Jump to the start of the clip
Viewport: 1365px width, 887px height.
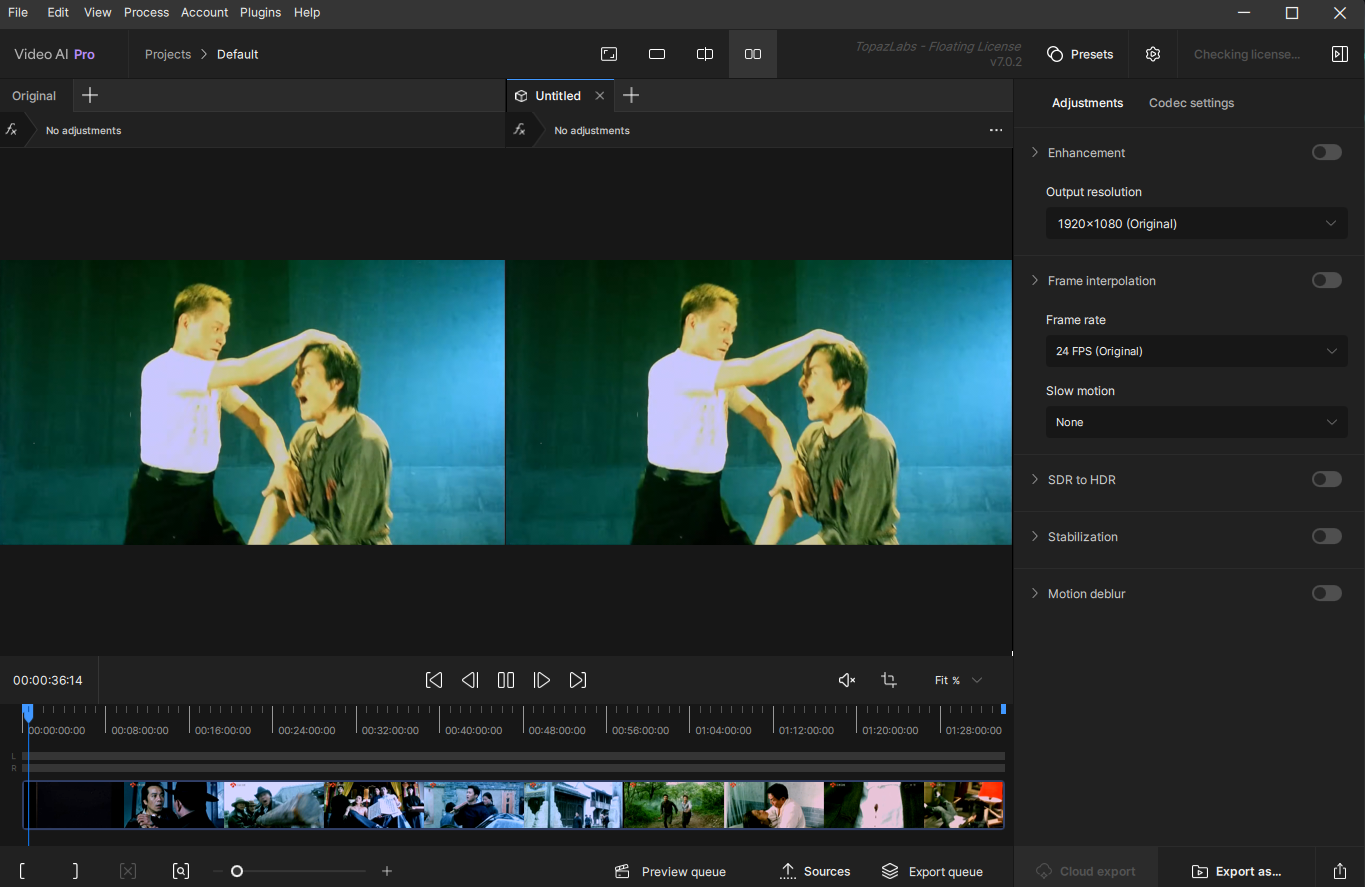click(x=434, y=680)
